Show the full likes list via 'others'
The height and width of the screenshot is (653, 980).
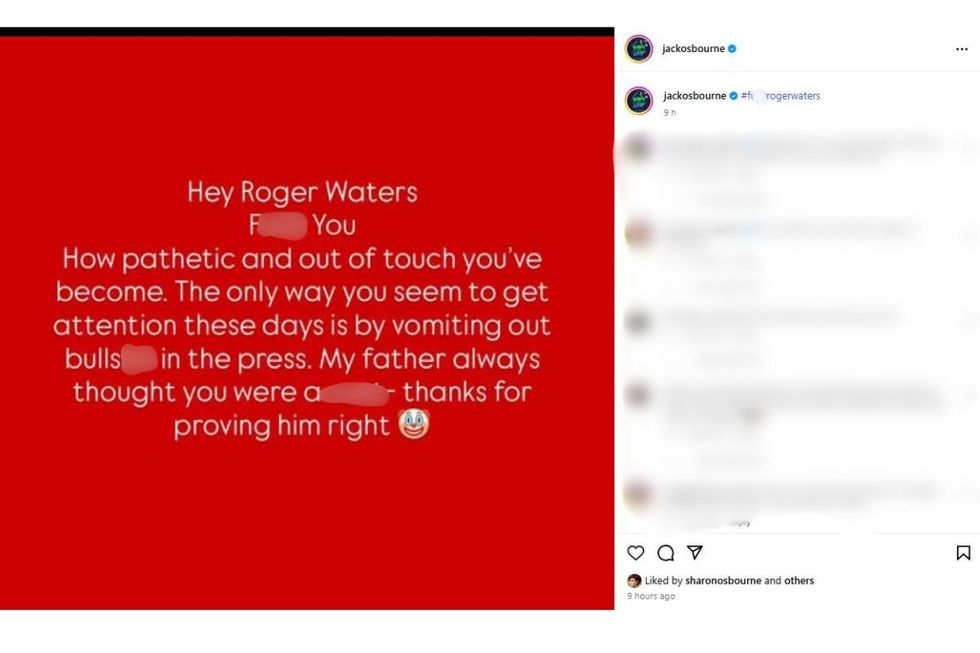pos(799,581)
